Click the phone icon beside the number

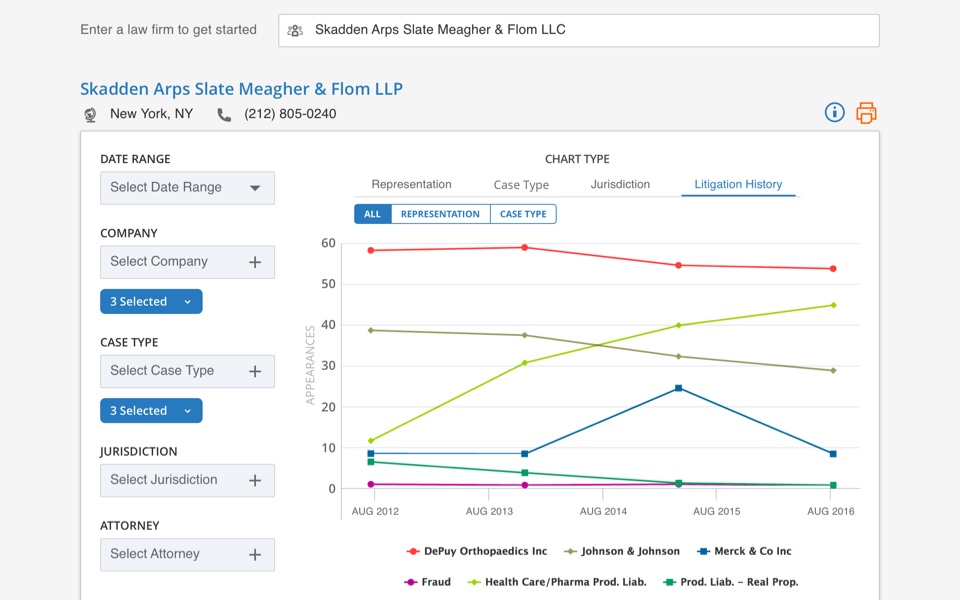coord(224,115)
